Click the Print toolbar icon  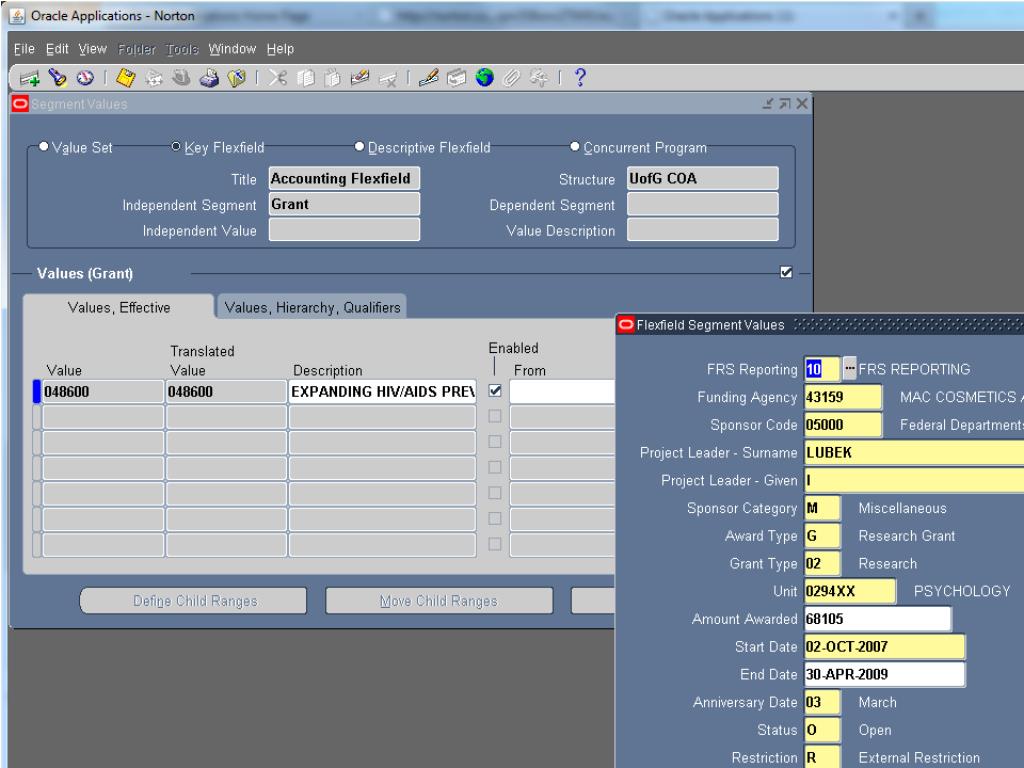pos(209,78)
